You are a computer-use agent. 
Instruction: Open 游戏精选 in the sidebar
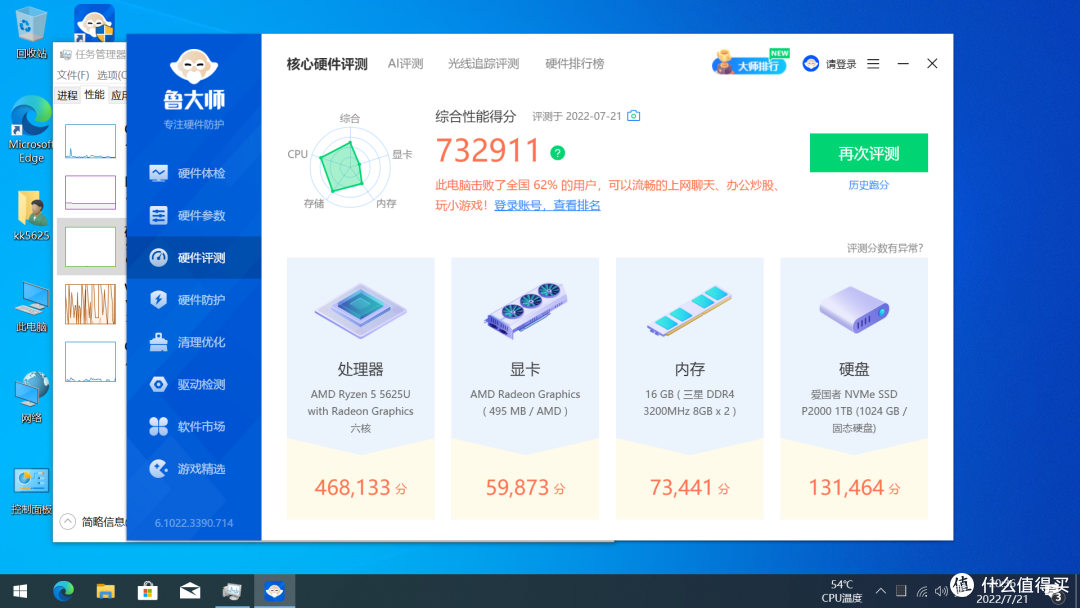click(194, 469)
